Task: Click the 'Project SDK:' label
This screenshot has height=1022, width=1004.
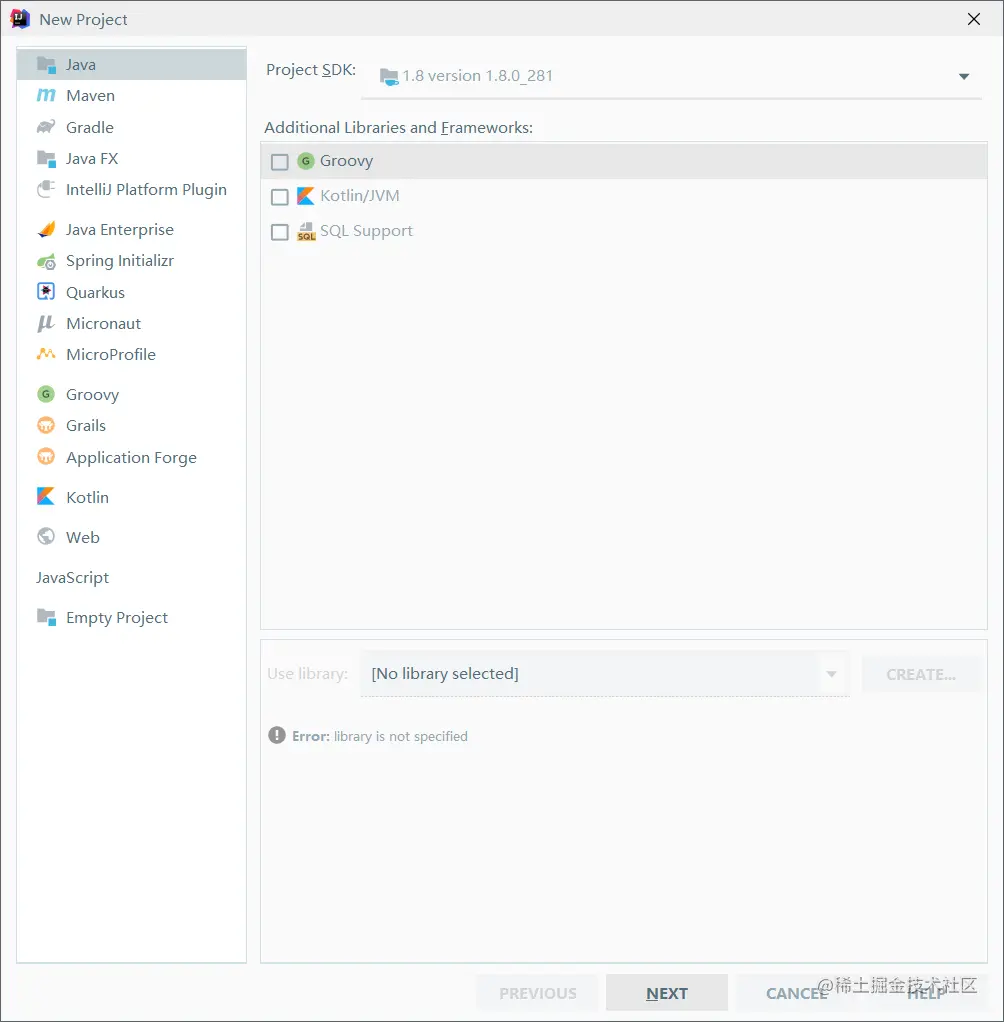Action: (311, 69)
